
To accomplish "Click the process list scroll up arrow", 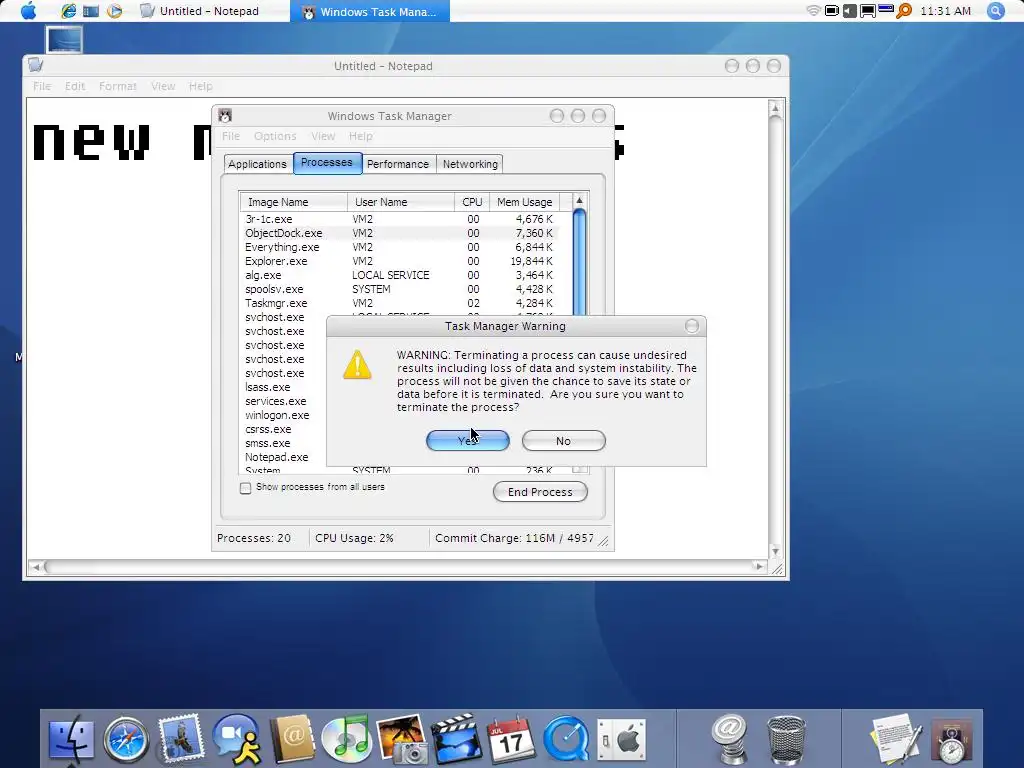I will pyautogui.click(x=579, y=200).
